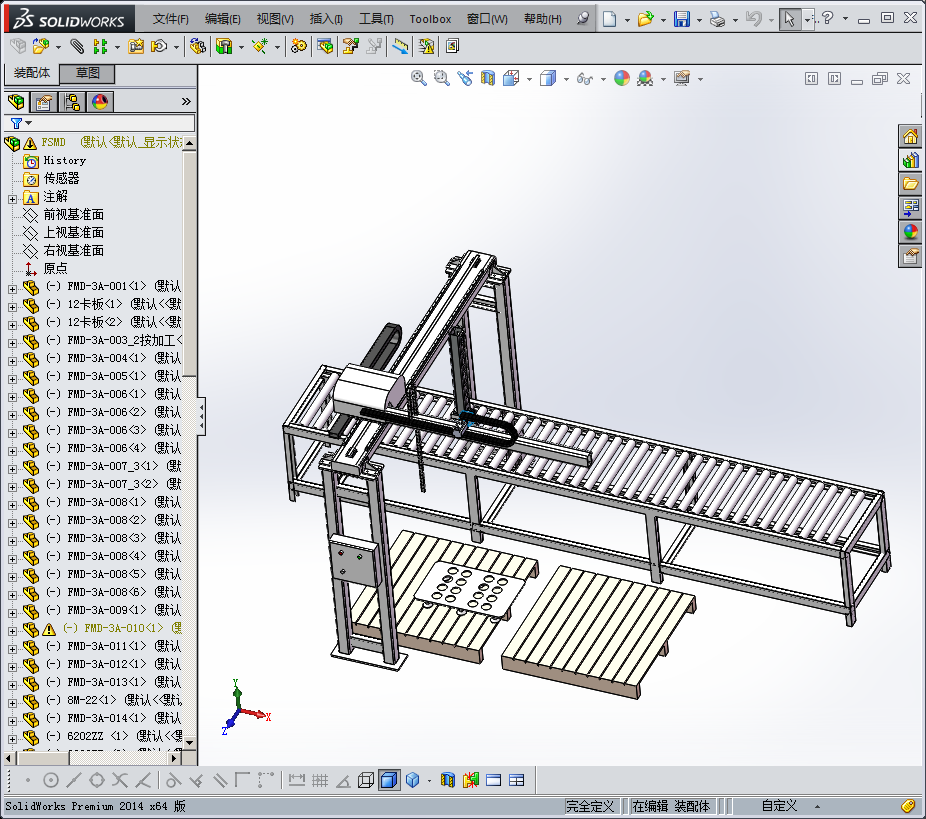
Task: Click the Smart Fasteners icon
Action: (136, 46)
